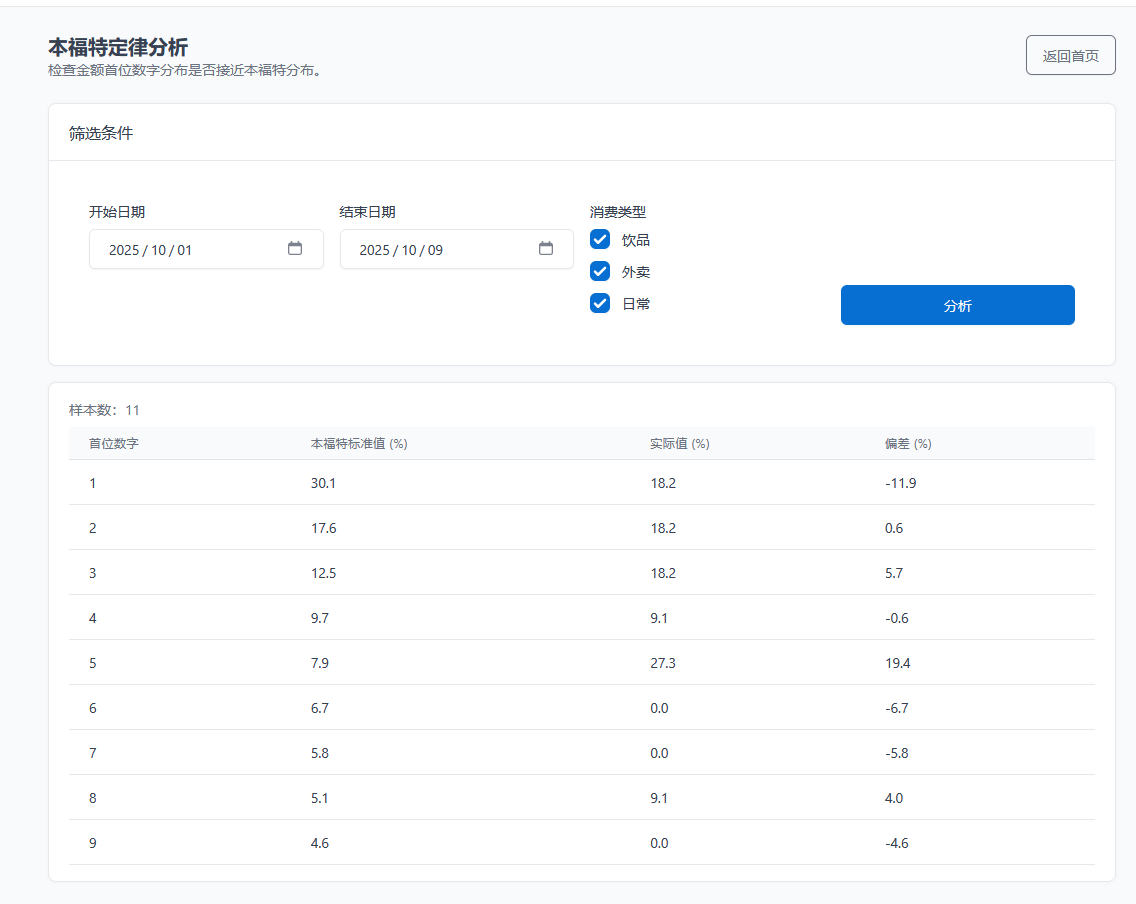Select the -11.9 deviation cell

click(900, 483)
